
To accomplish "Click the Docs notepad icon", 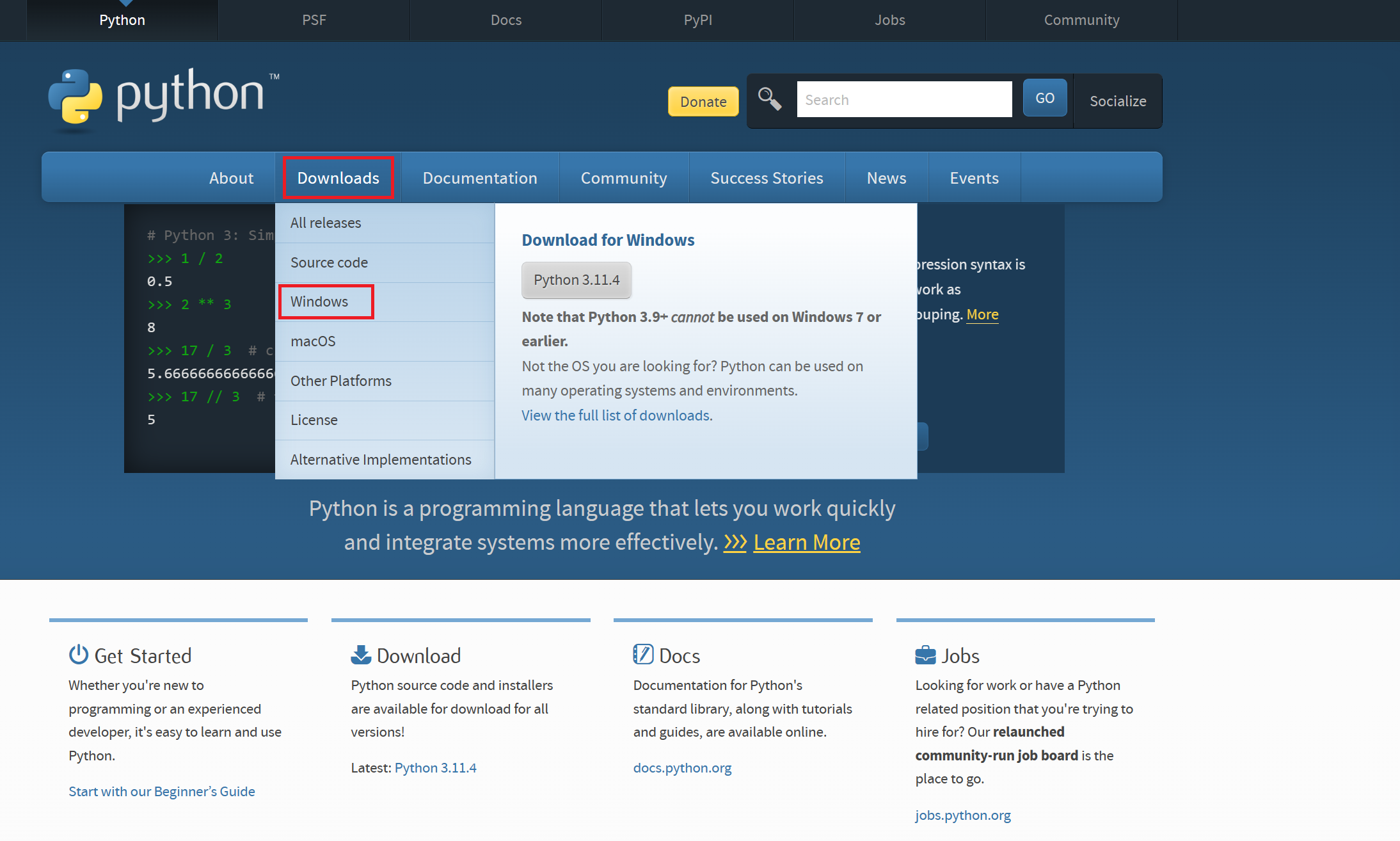I will [642, 655].
